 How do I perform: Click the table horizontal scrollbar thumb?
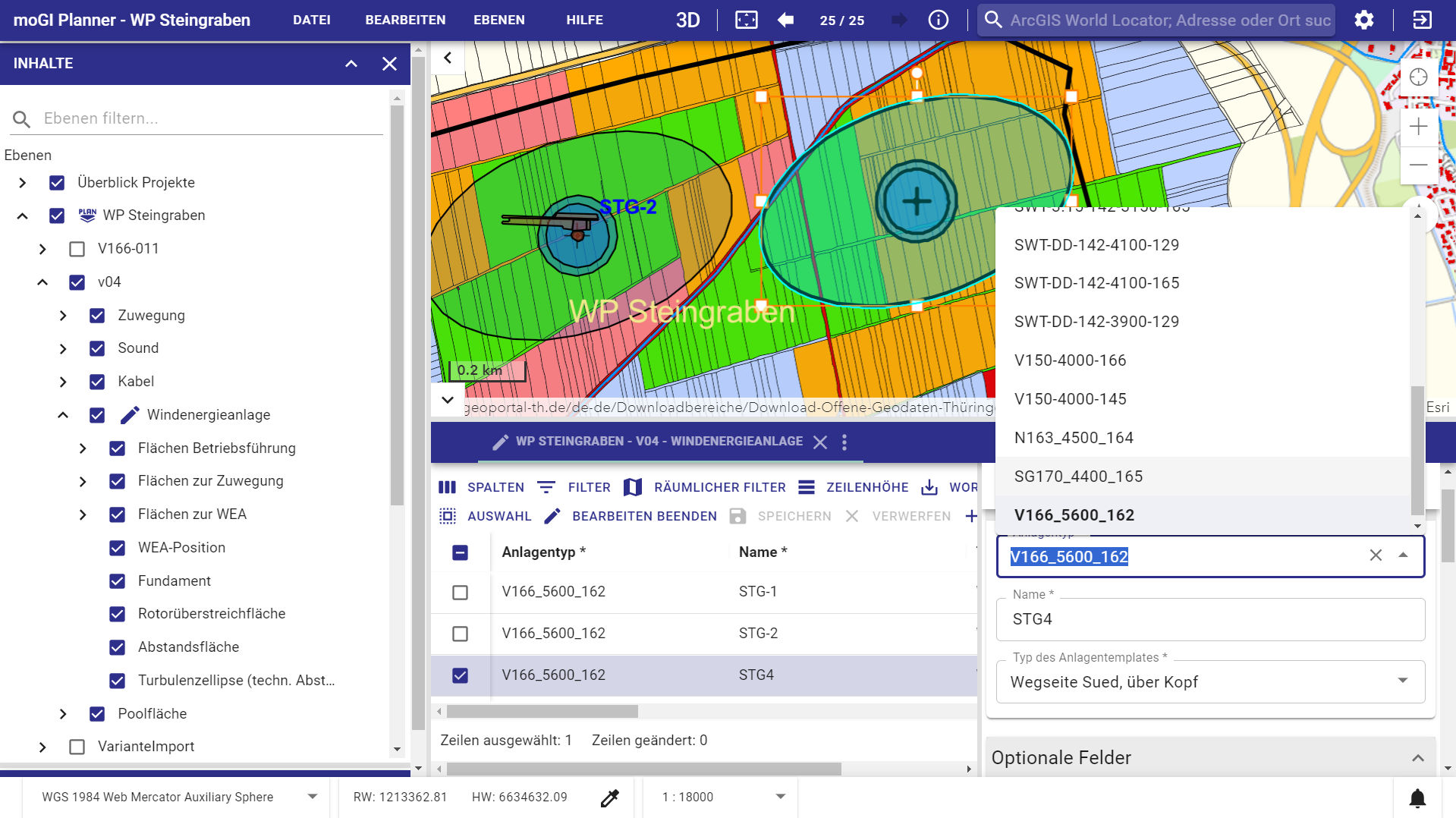pyautogui.click(x=542, y=712)
